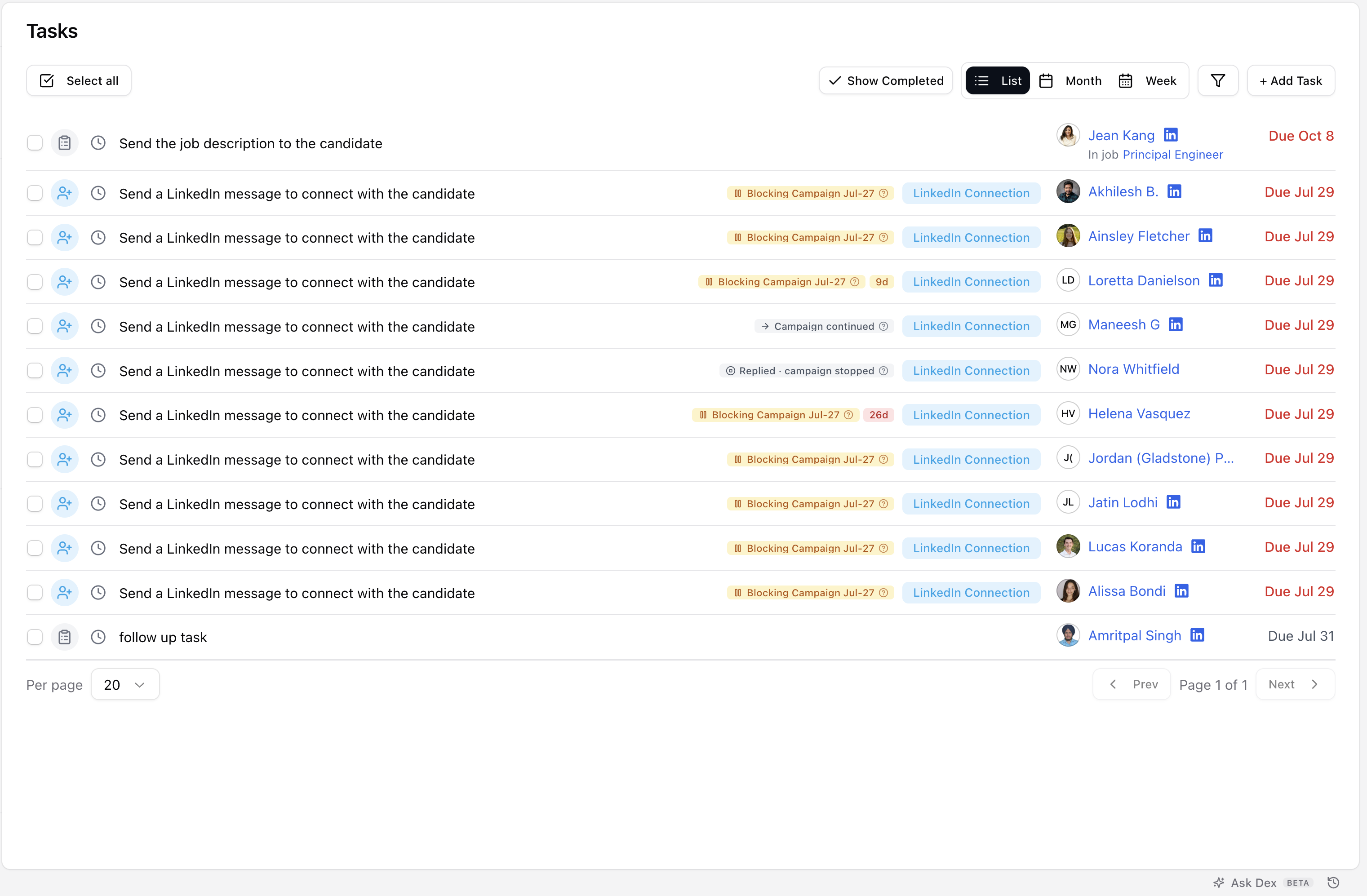The image size is (1367, 896).
Task: Click add-person icon in Nora Whitfield row
Action: pos(64,370)
